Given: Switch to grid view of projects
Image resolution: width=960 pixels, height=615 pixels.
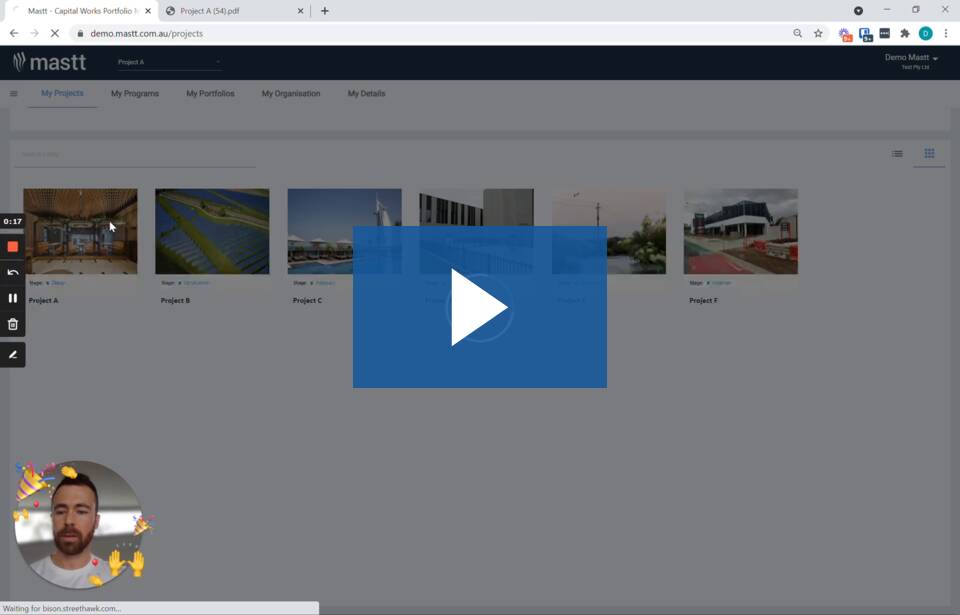Looking at the screenshot, I should [x=929, y=153].
